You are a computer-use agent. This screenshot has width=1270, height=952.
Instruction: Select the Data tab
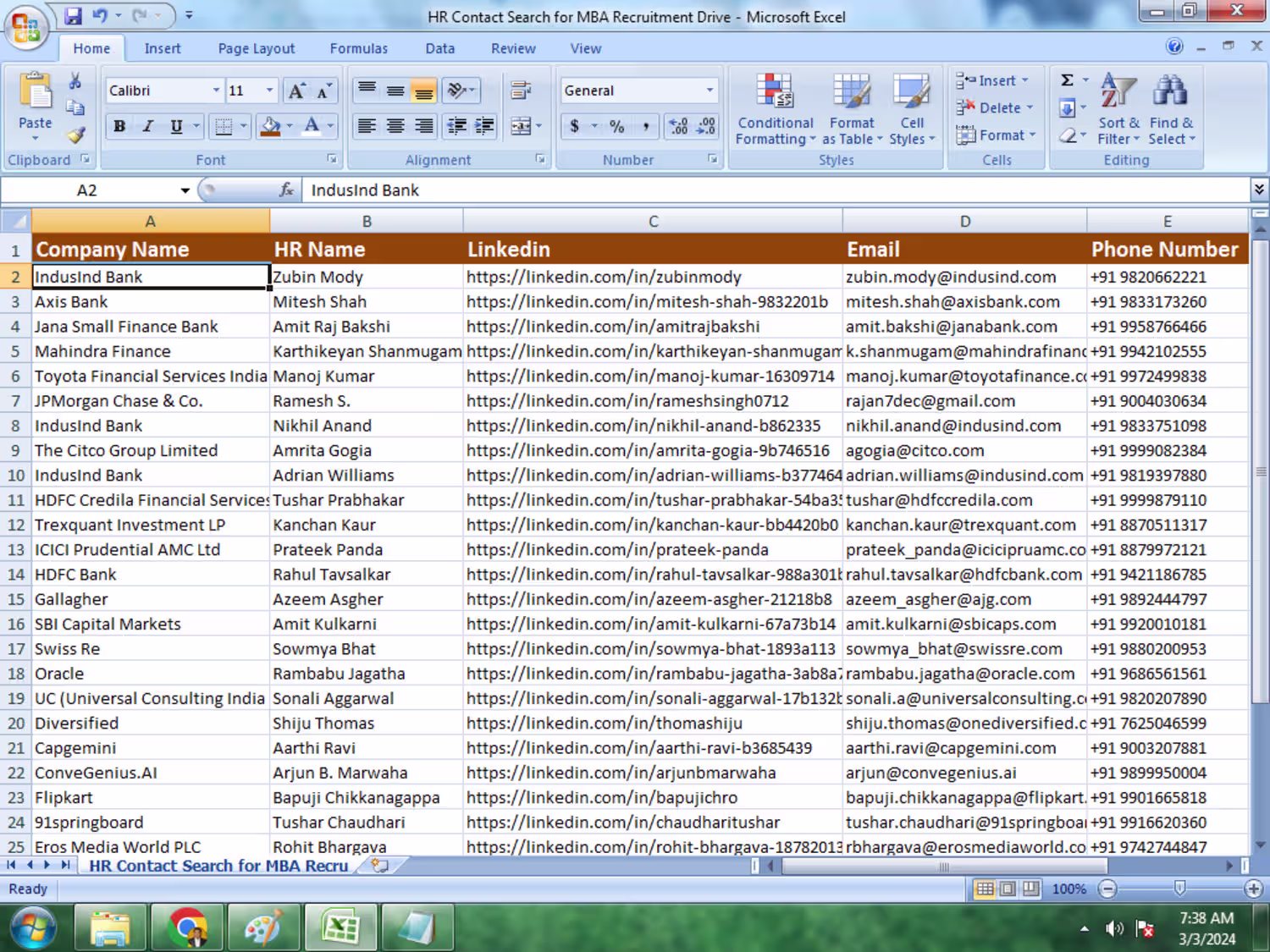click(440, 48)
